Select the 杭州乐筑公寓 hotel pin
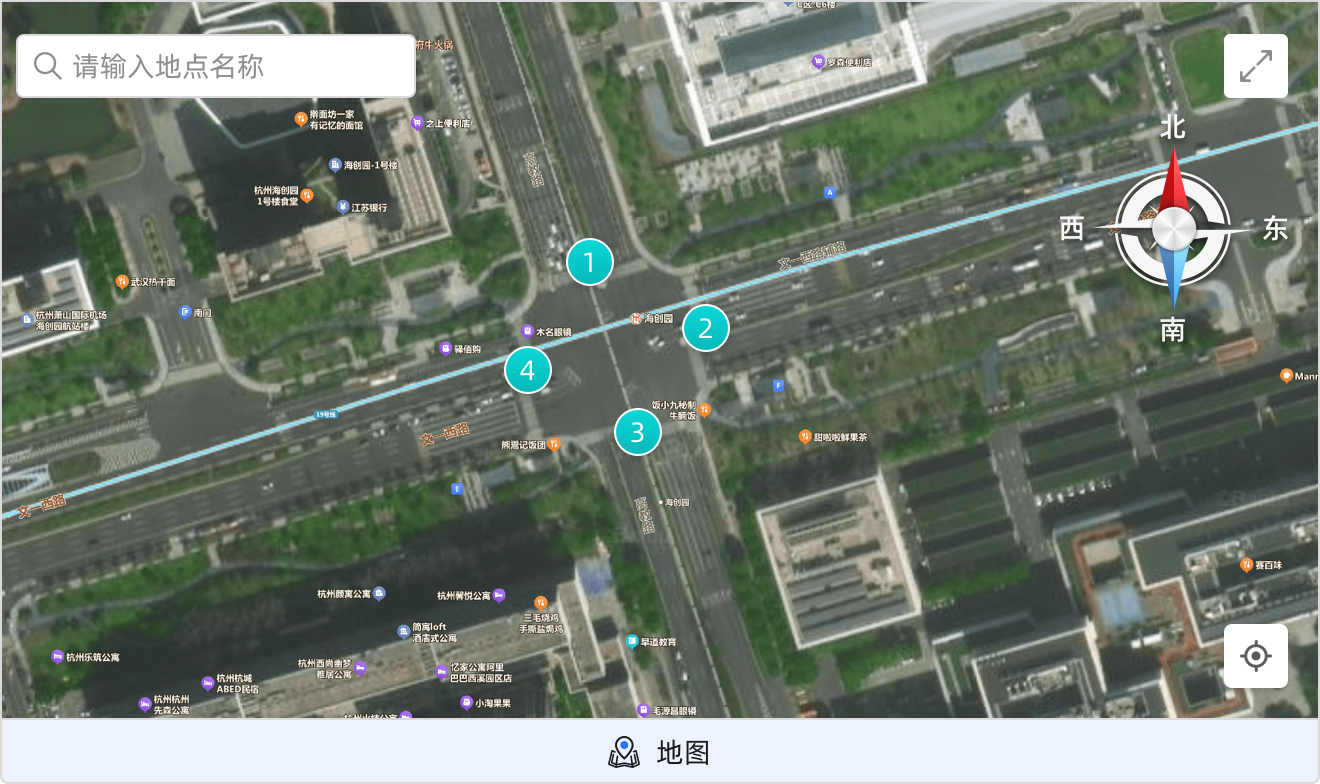This screenshot has height=784, width=1320. point(57,657)
